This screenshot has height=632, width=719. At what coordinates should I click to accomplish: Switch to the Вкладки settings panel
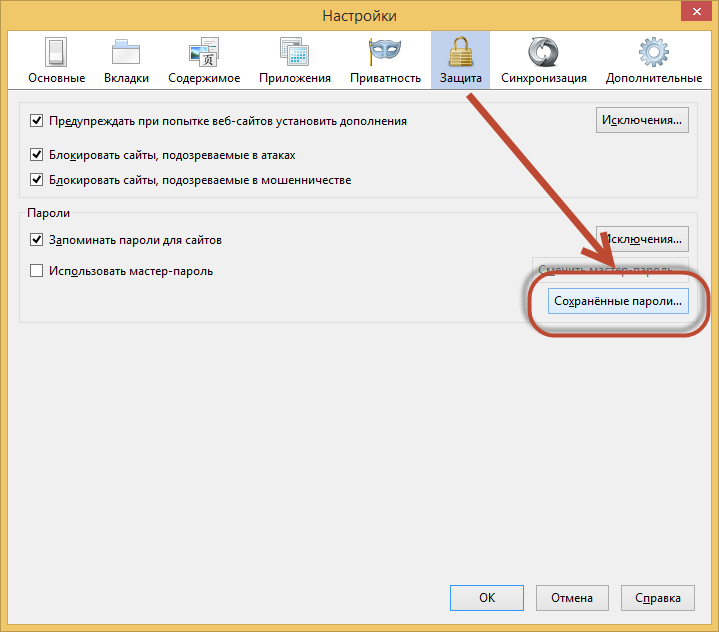(x=126, y=59)
